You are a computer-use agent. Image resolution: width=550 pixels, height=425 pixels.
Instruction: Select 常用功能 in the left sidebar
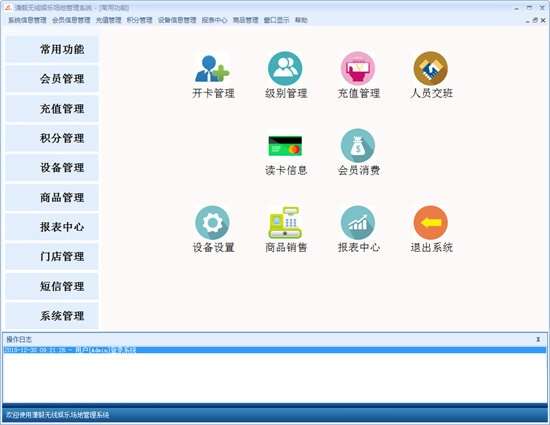pos(52,49)
